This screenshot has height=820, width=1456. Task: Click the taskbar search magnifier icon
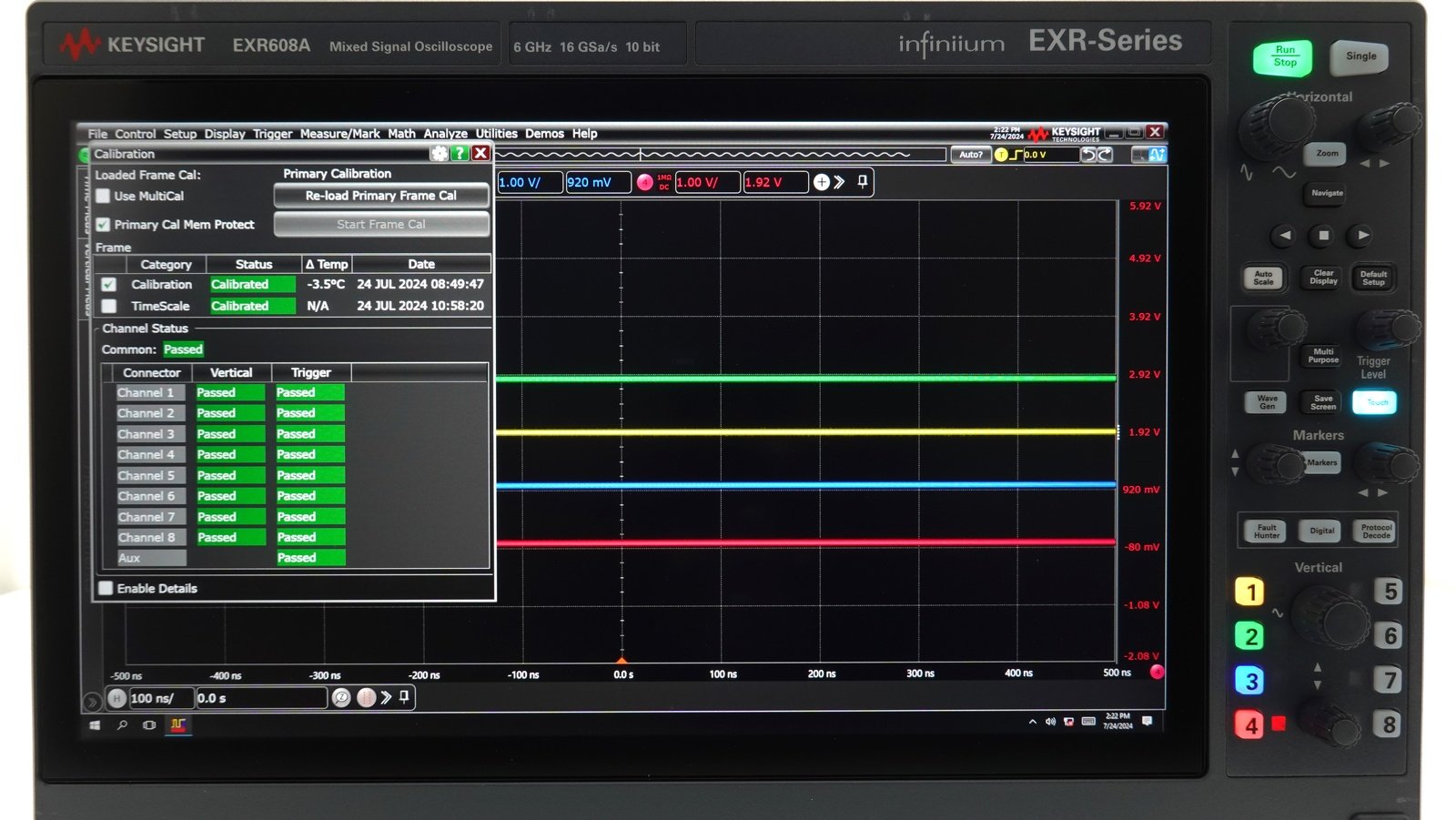tap(122, 725)
